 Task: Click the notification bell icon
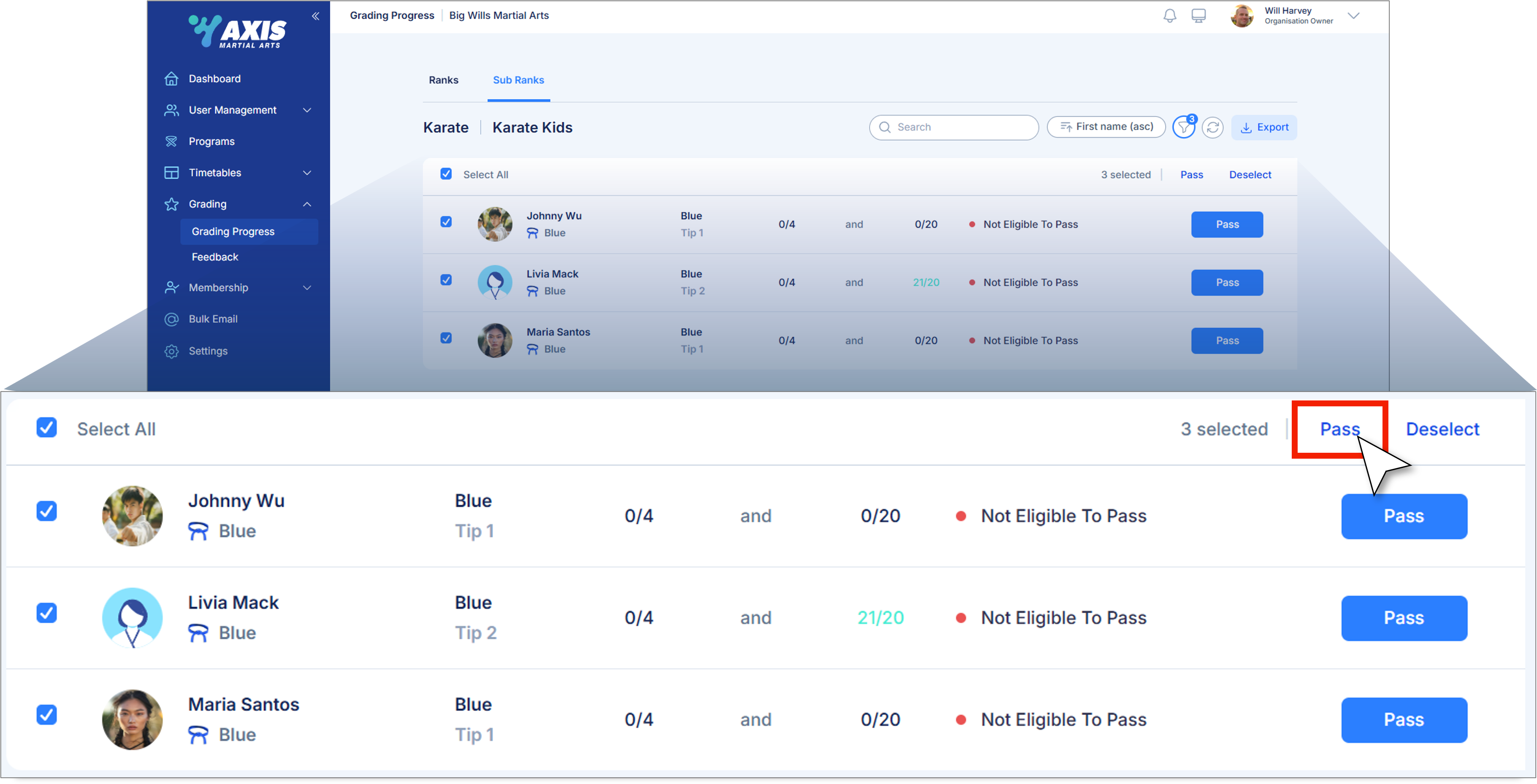click(x=1169, y=16)
